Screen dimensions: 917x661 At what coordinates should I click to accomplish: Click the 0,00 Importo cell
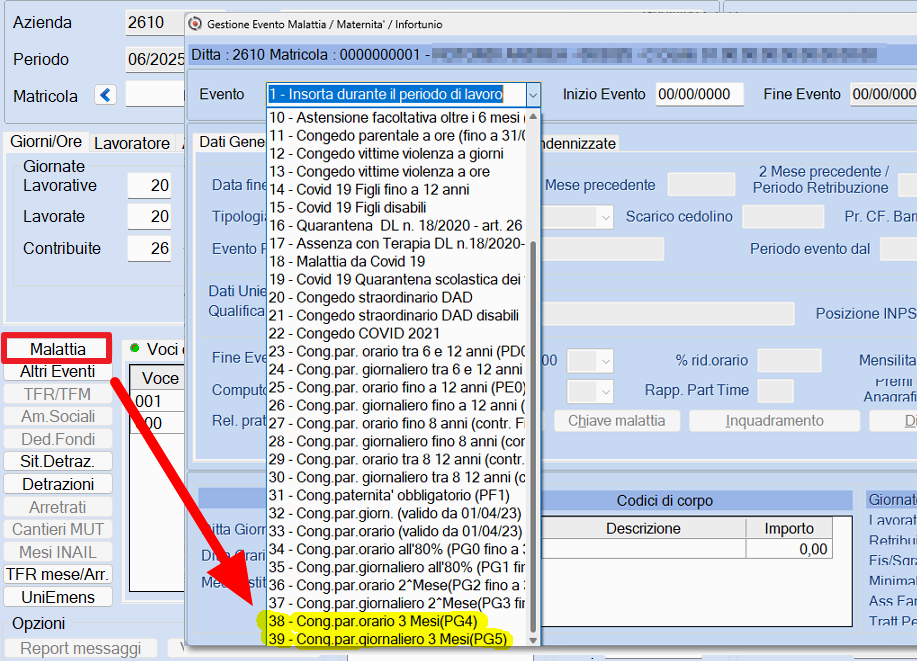789,549
